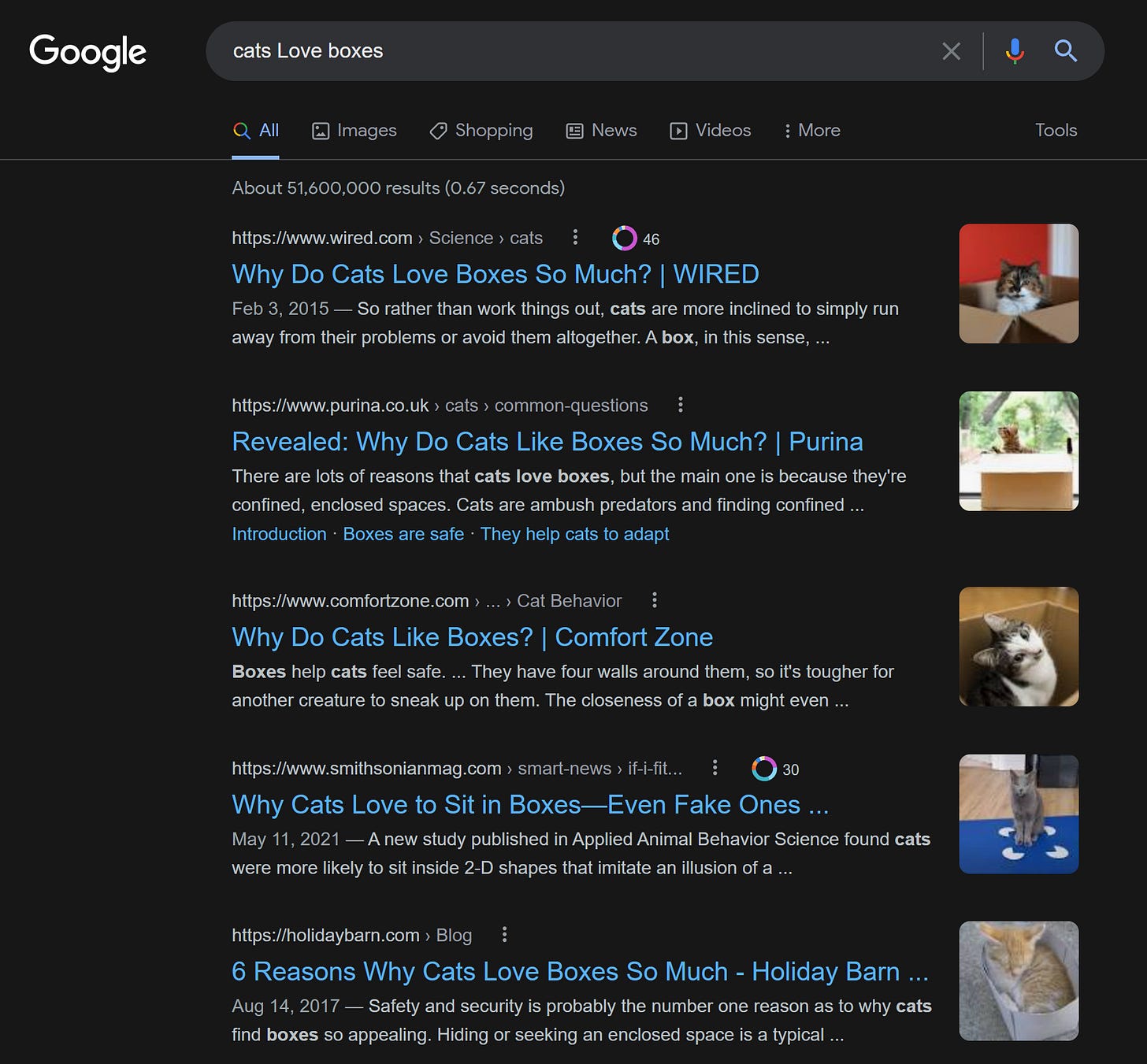The width and height of the screenshot is (1147, 1064).
Task: Switch to the Shopping tab
Action: (x=481, y=131)
